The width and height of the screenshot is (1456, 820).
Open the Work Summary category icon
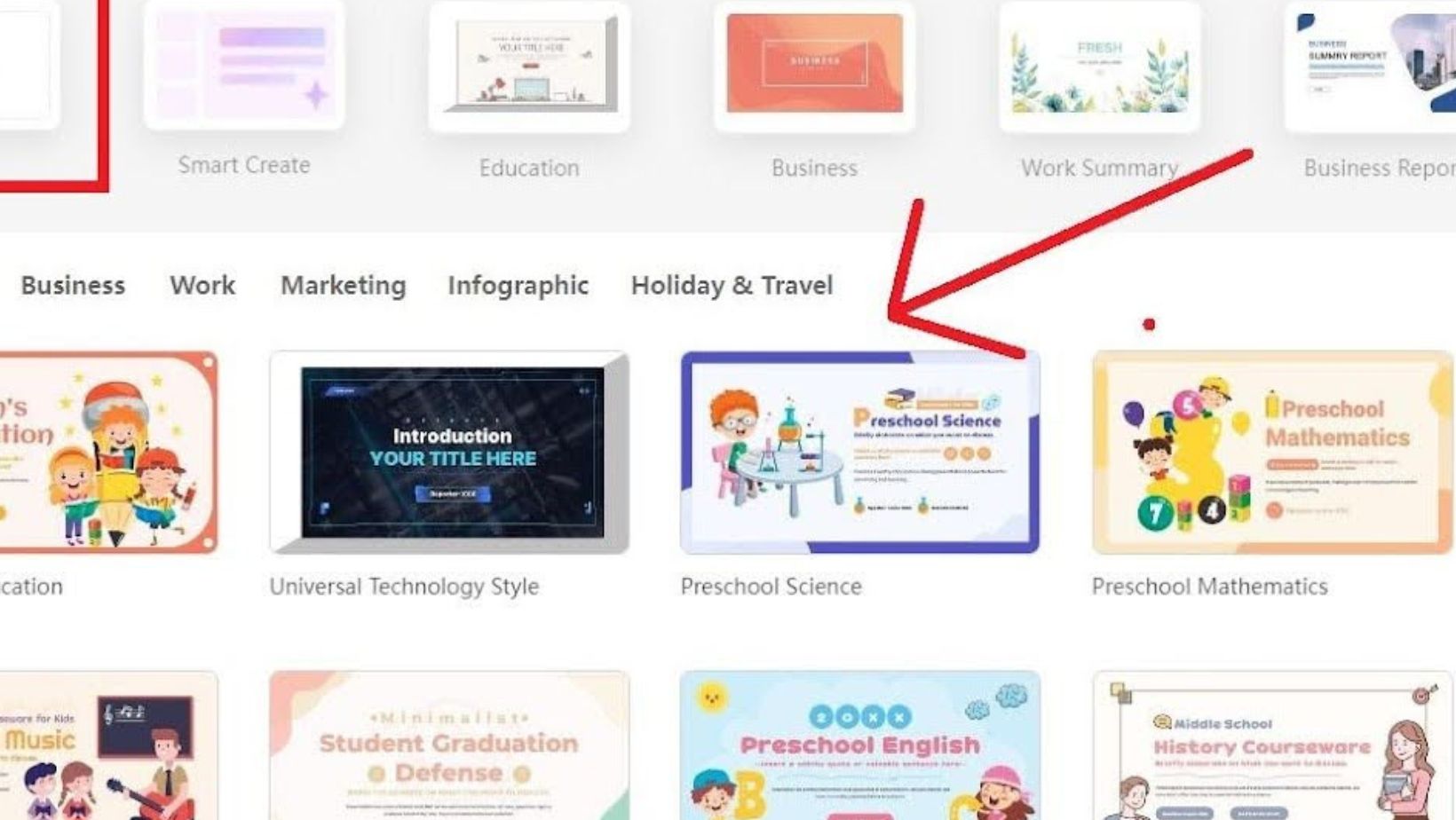pyautogui.click(x=1099, y=67)
